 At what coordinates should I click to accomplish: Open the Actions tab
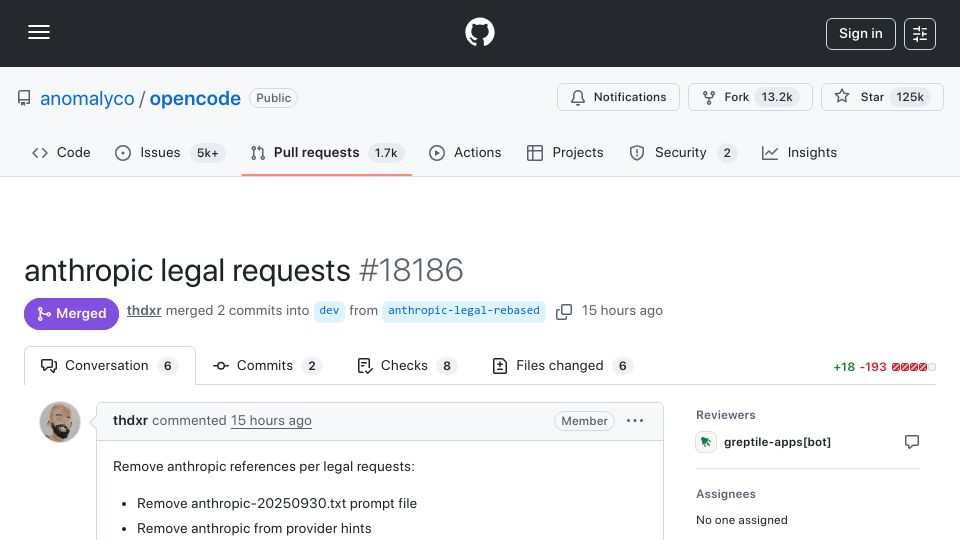click(x=465, y=152)
